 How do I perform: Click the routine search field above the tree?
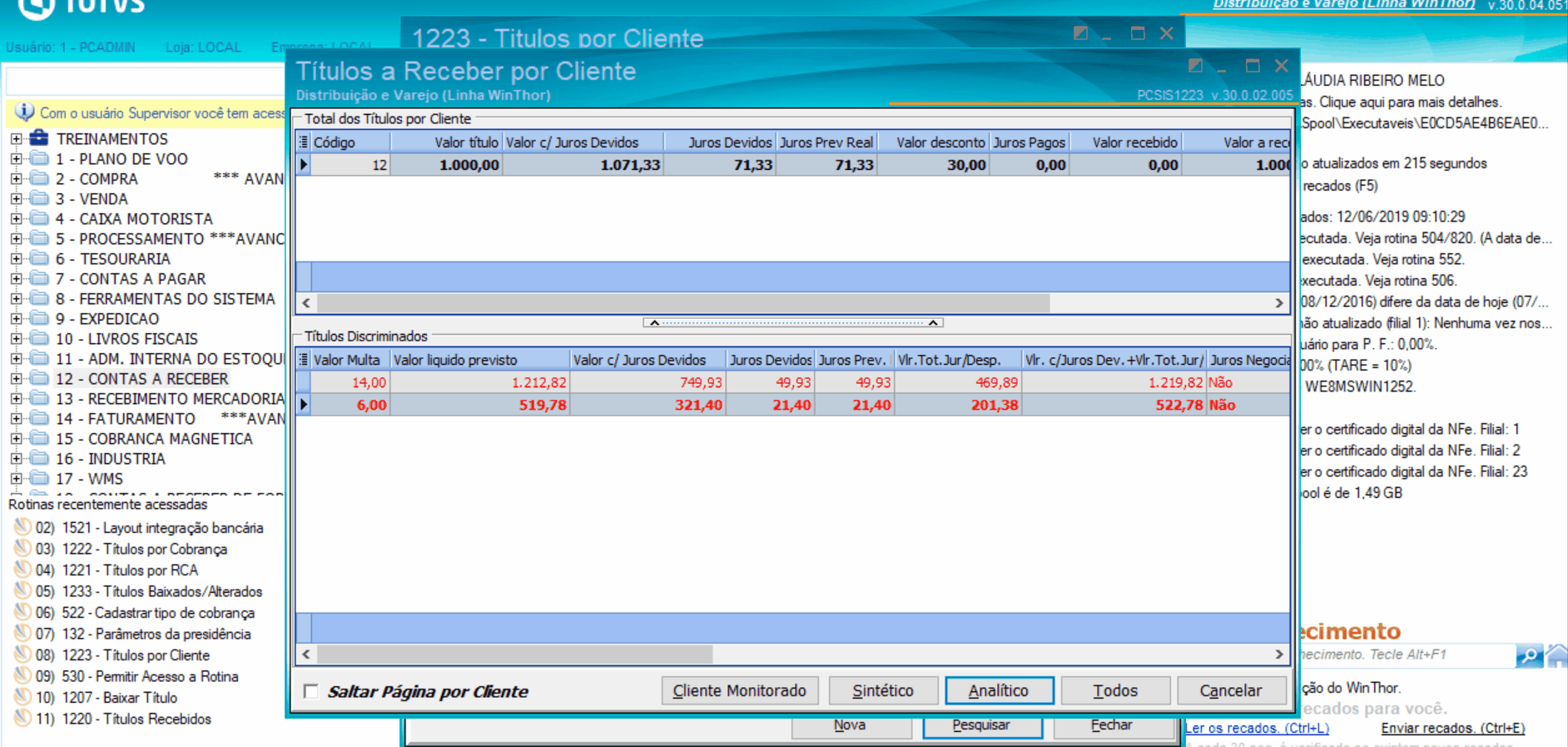point(145,82)
